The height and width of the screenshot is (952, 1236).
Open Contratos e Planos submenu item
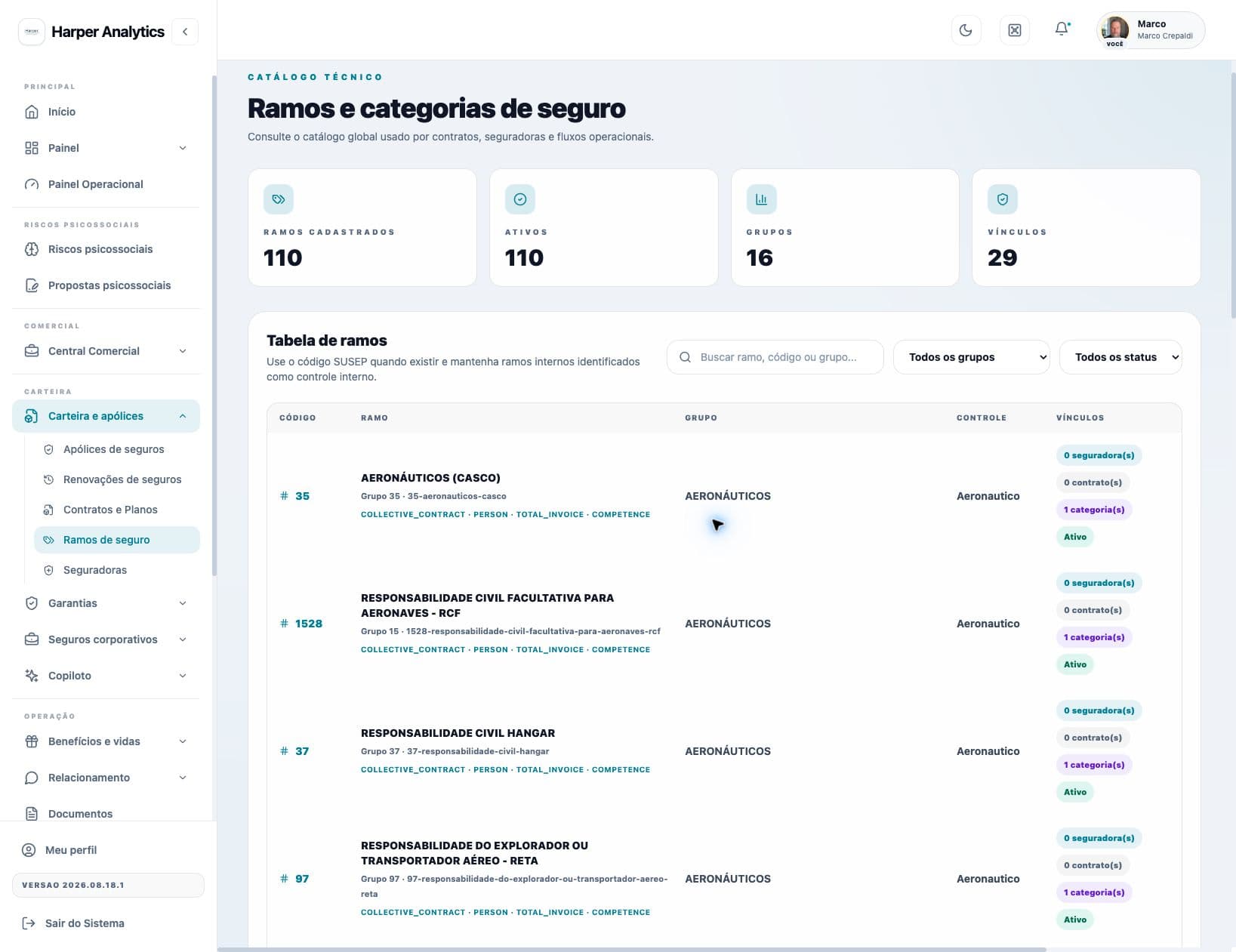click(117, 510)
